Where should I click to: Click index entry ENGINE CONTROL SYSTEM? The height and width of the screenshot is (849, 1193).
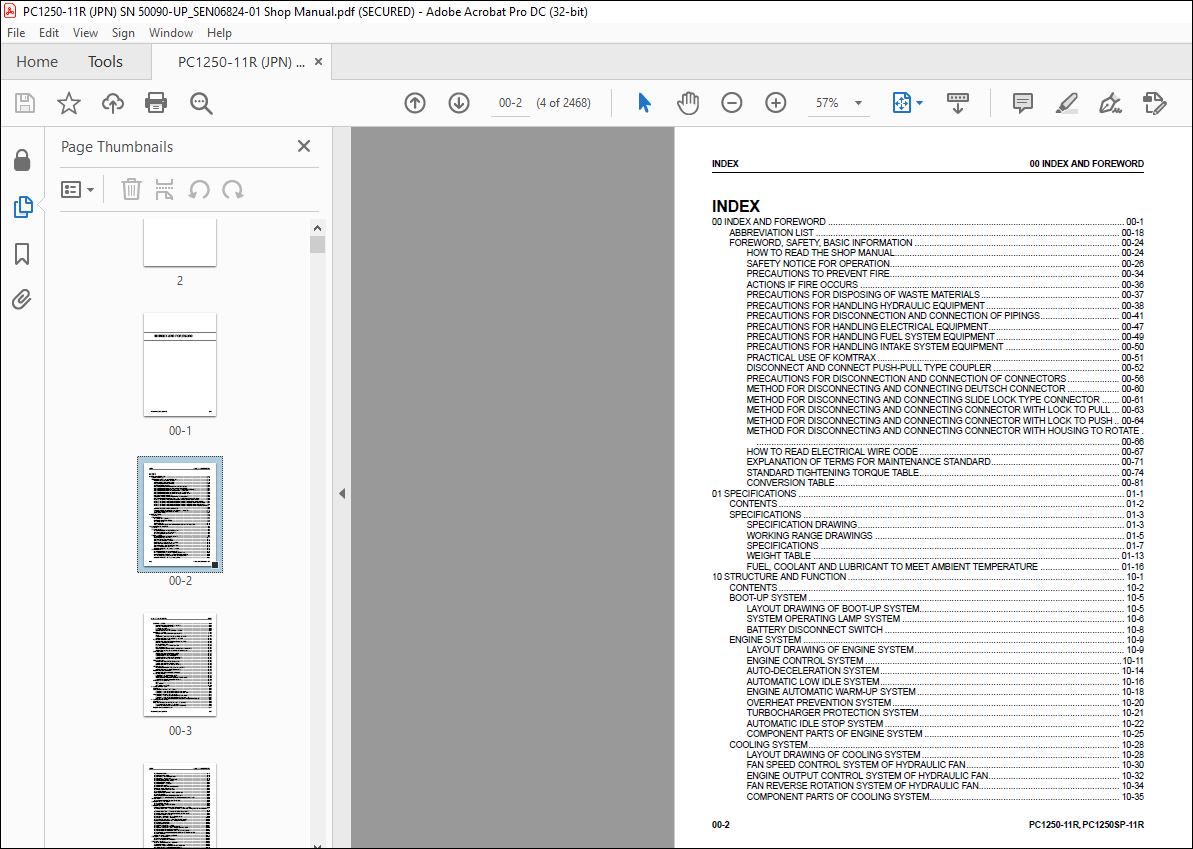(805, 660)
